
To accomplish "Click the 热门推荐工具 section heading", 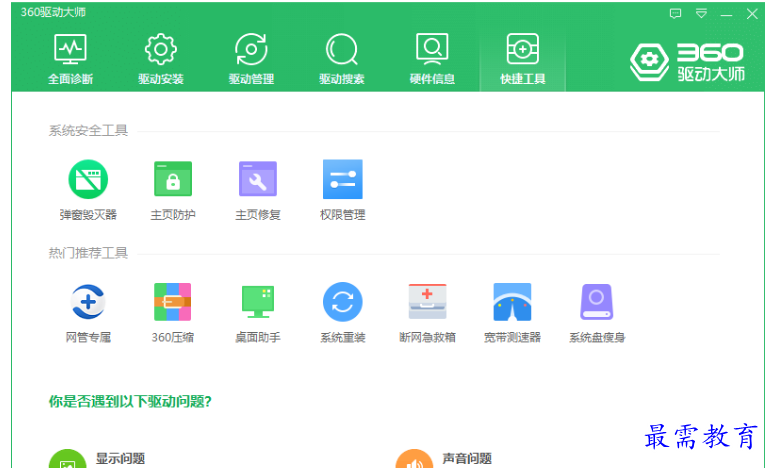I will 88,253.
